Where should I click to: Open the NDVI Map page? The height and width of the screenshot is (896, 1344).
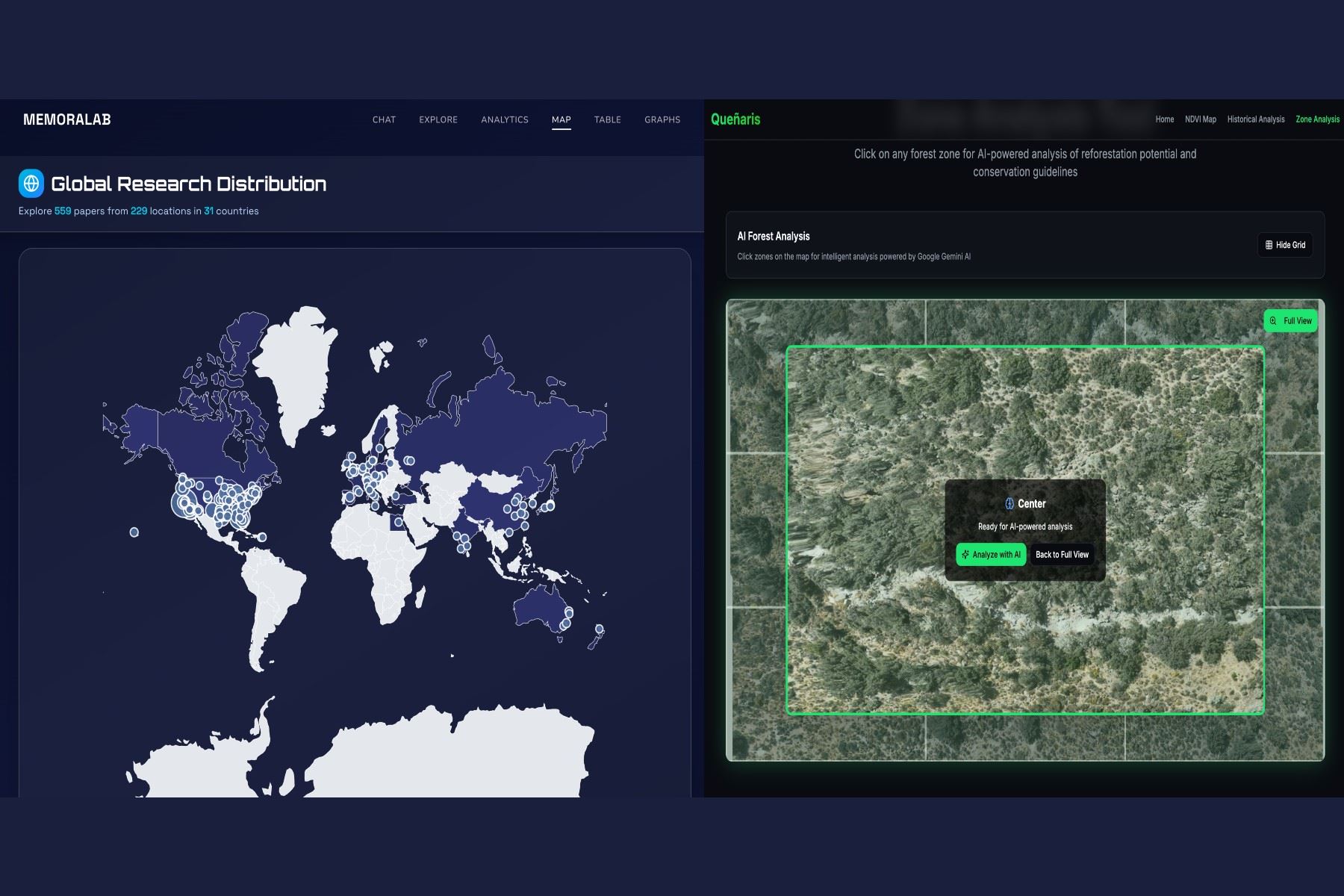click(1200, 119)
